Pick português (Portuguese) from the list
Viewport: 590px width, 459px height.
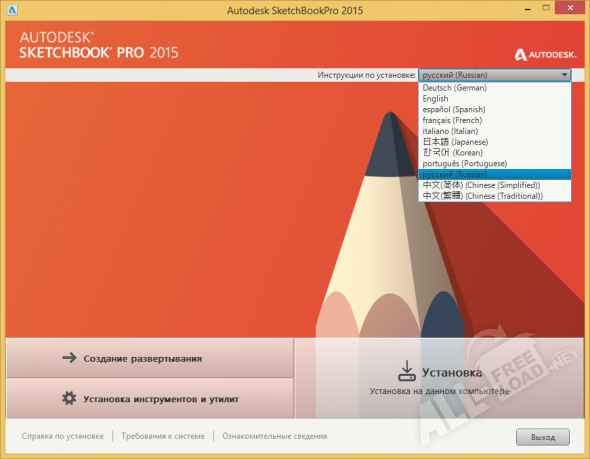pos(495,164)
